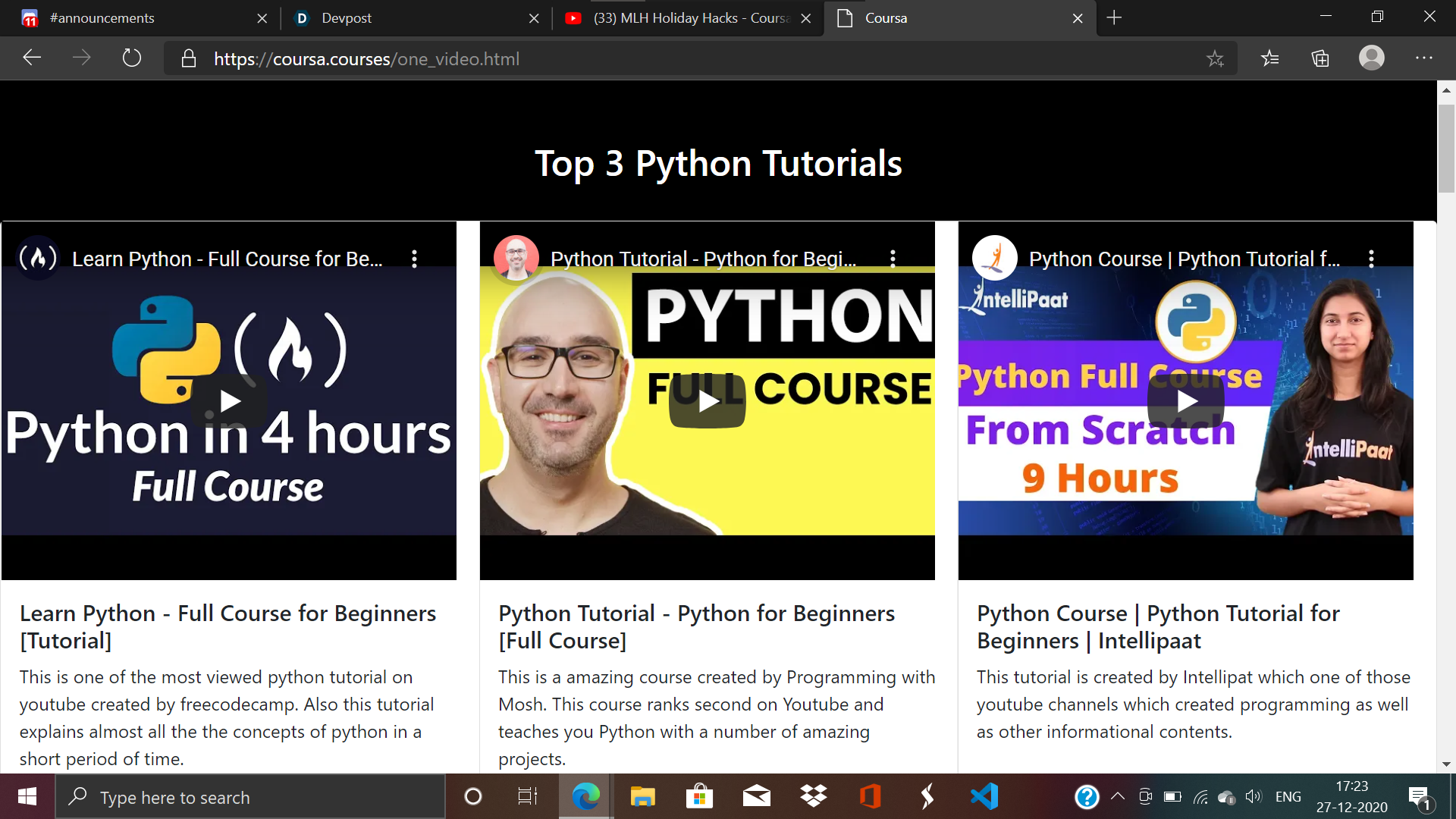Viewport: 1456px width, 819px height.
Task: Open more options on the Mosh Python Tutorial video
Action: tap(893, 259)
